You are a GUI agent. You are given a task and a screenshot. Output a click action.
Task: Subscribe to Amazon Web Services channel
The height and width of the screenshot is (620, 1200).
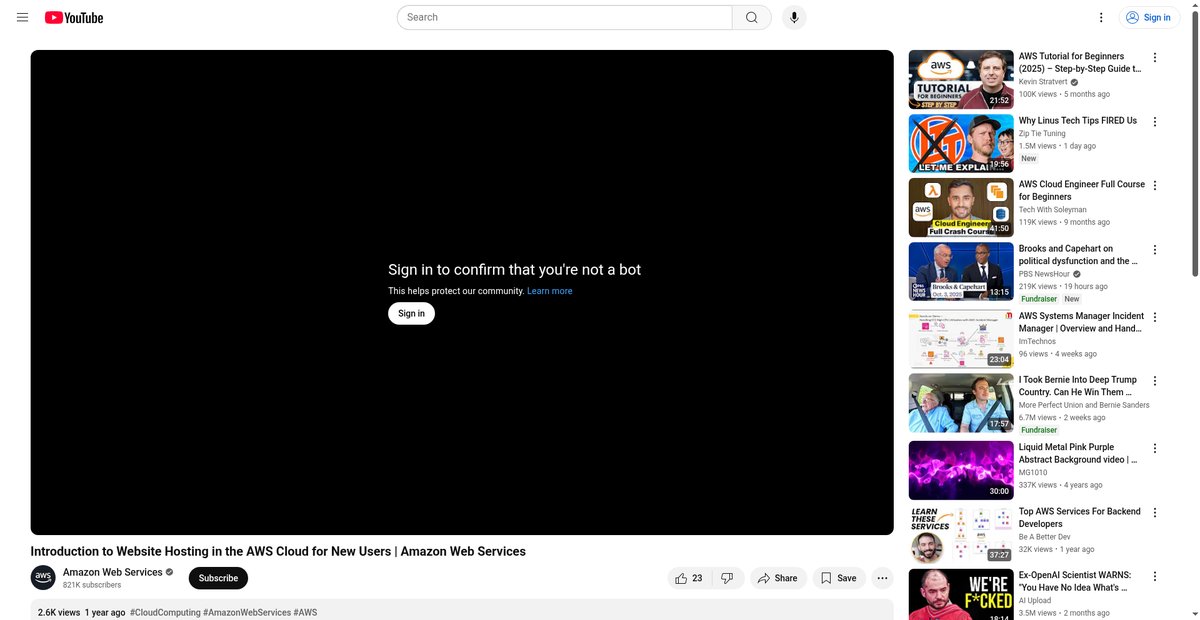coord(218,578)
